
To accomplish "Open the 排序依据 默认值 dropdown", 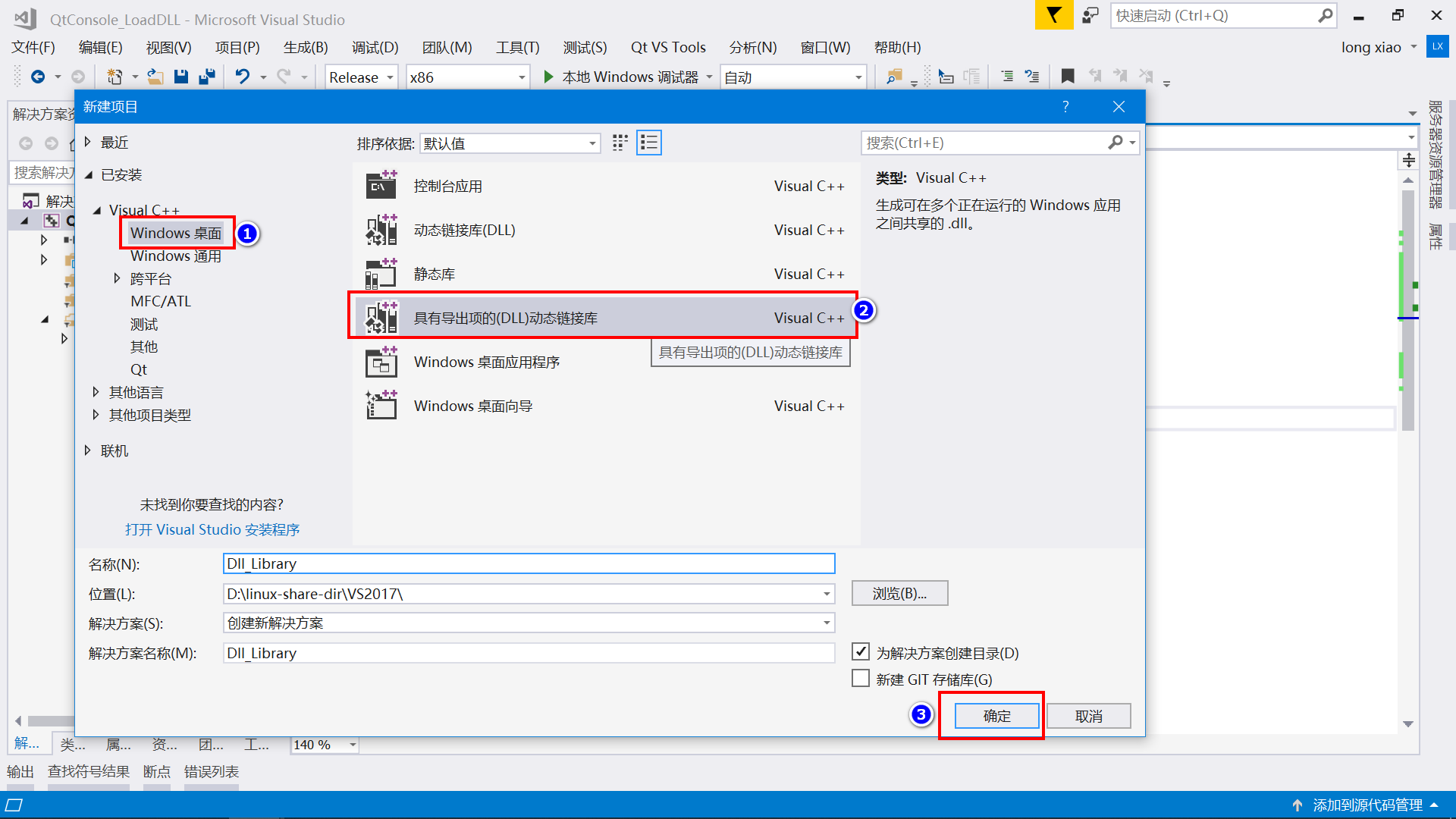I will coord(510,143).
